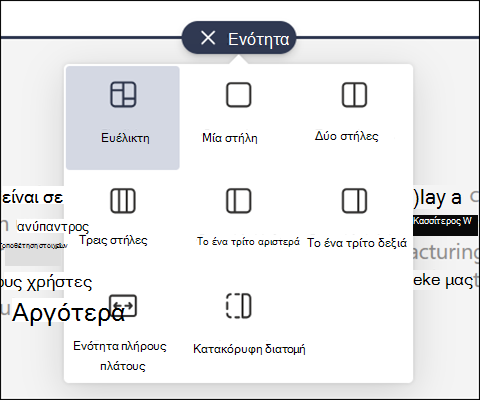The height and width of the screenshot is (400, 480).
Task: Click the Ενότητα pill label
Action: 259,39
